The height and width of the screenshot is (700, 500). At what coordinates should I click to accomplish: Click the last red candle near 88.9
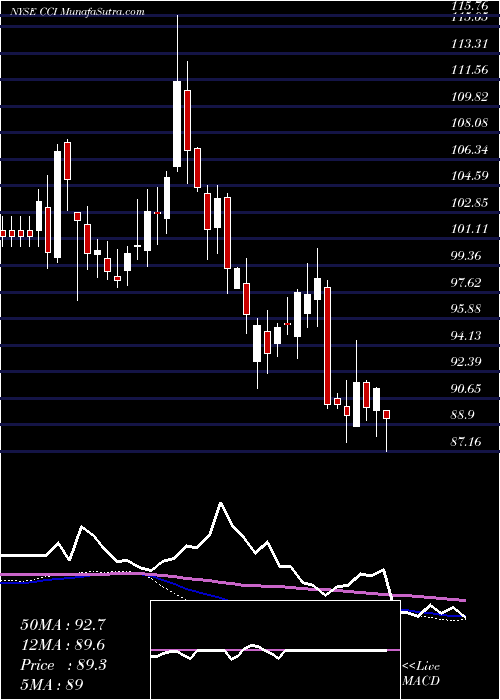pyautogui.click(x=387, y=414)
